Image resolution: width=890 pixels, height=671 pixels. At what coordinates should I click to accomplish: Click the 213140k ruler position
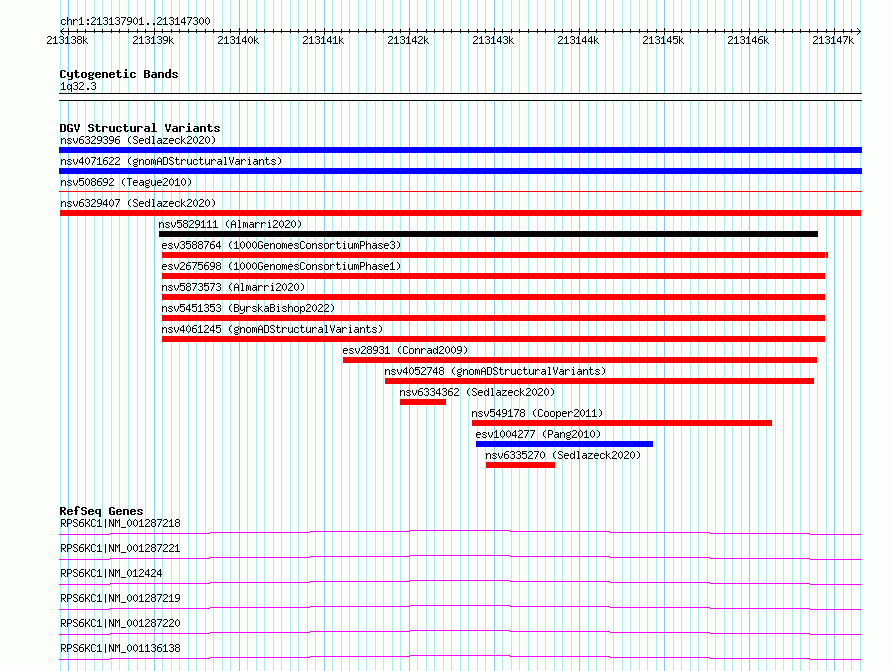pyautogui.click(x=238, y=40)
